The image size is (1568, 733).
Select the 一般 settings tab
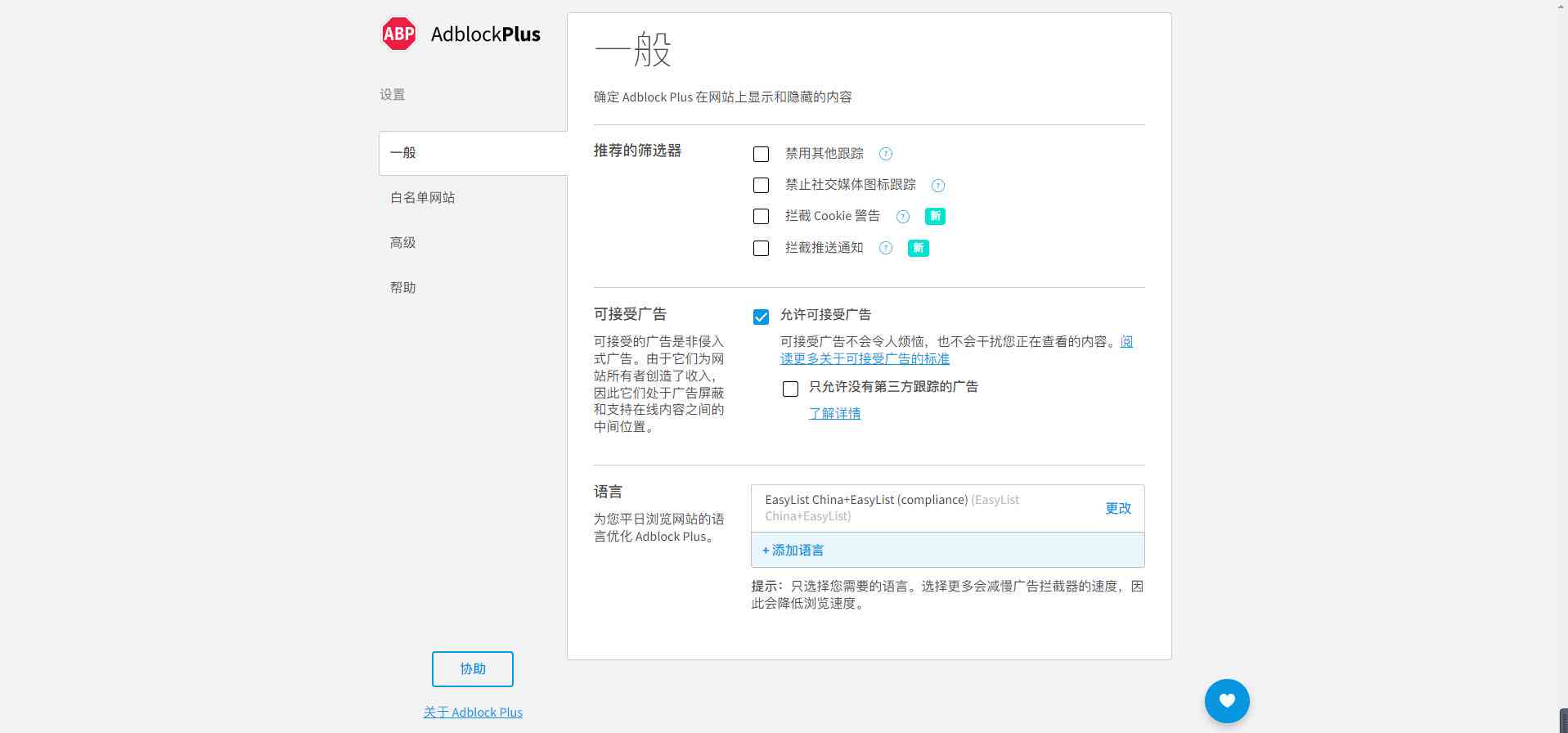[x=473, y=153]
